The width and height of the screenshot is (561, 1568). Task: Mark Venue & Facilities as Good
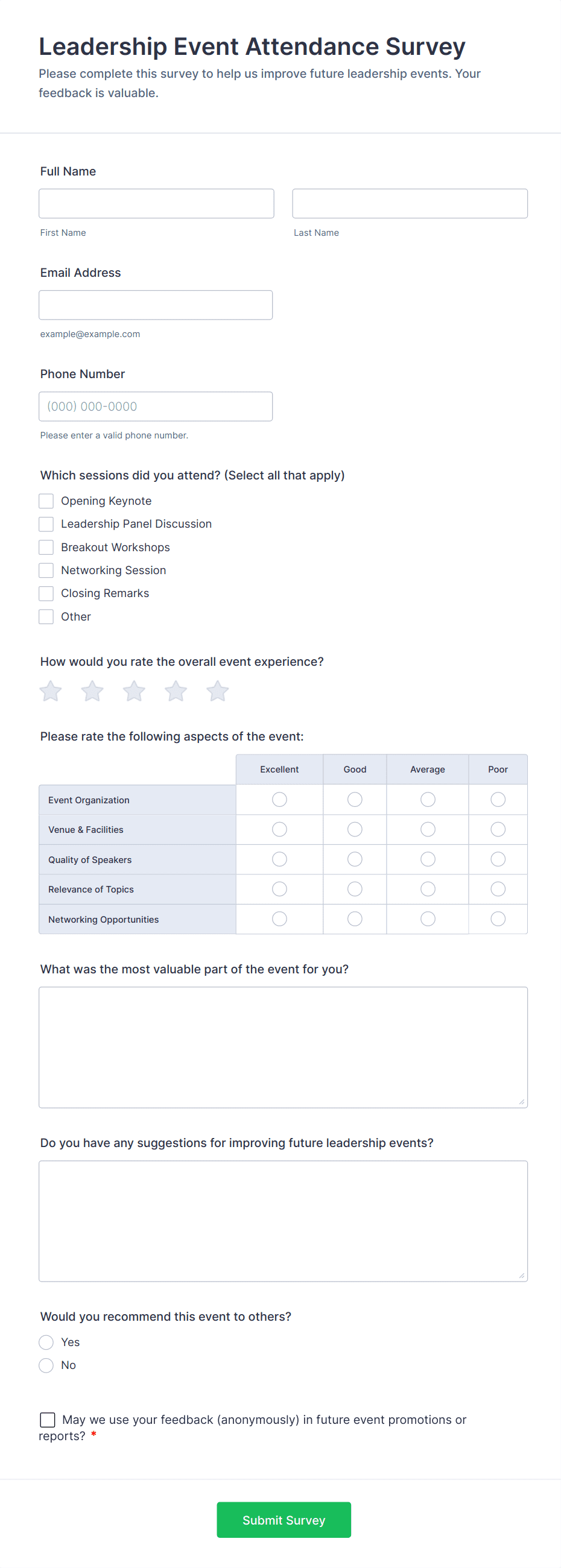[355, 829]
